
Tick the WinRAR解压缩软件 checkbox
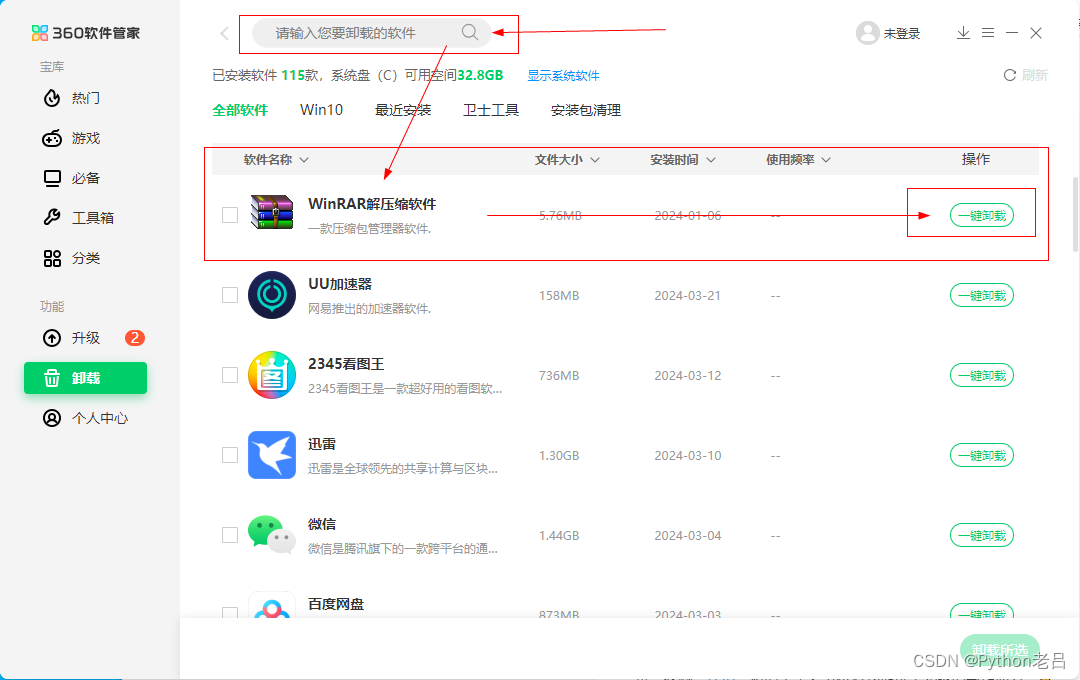click(x=230, y=215)
